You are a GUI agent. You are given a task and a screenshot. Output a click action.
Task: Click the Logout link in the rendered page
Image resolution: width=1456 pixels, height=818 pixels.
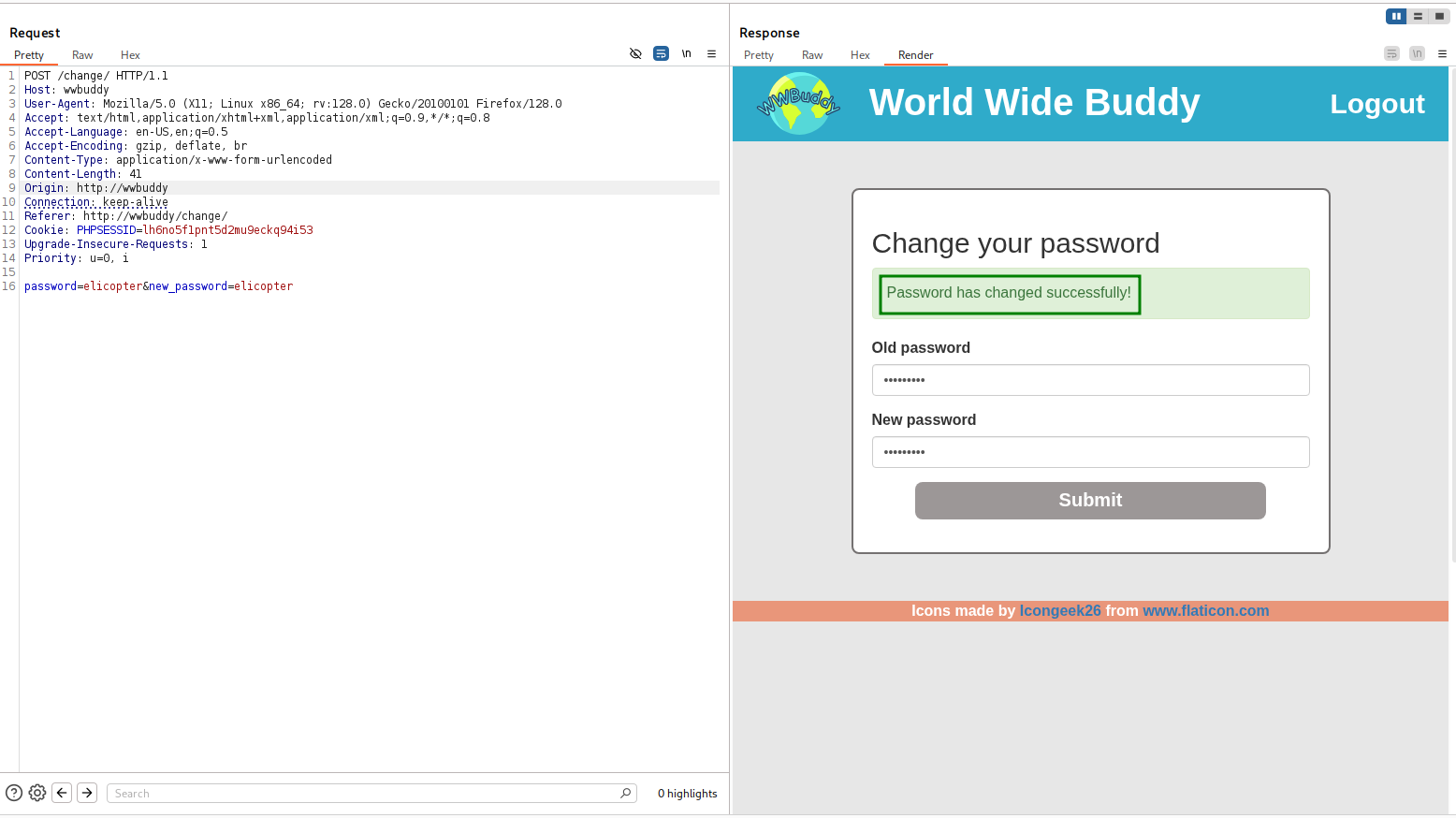[x=1377, y=103]
